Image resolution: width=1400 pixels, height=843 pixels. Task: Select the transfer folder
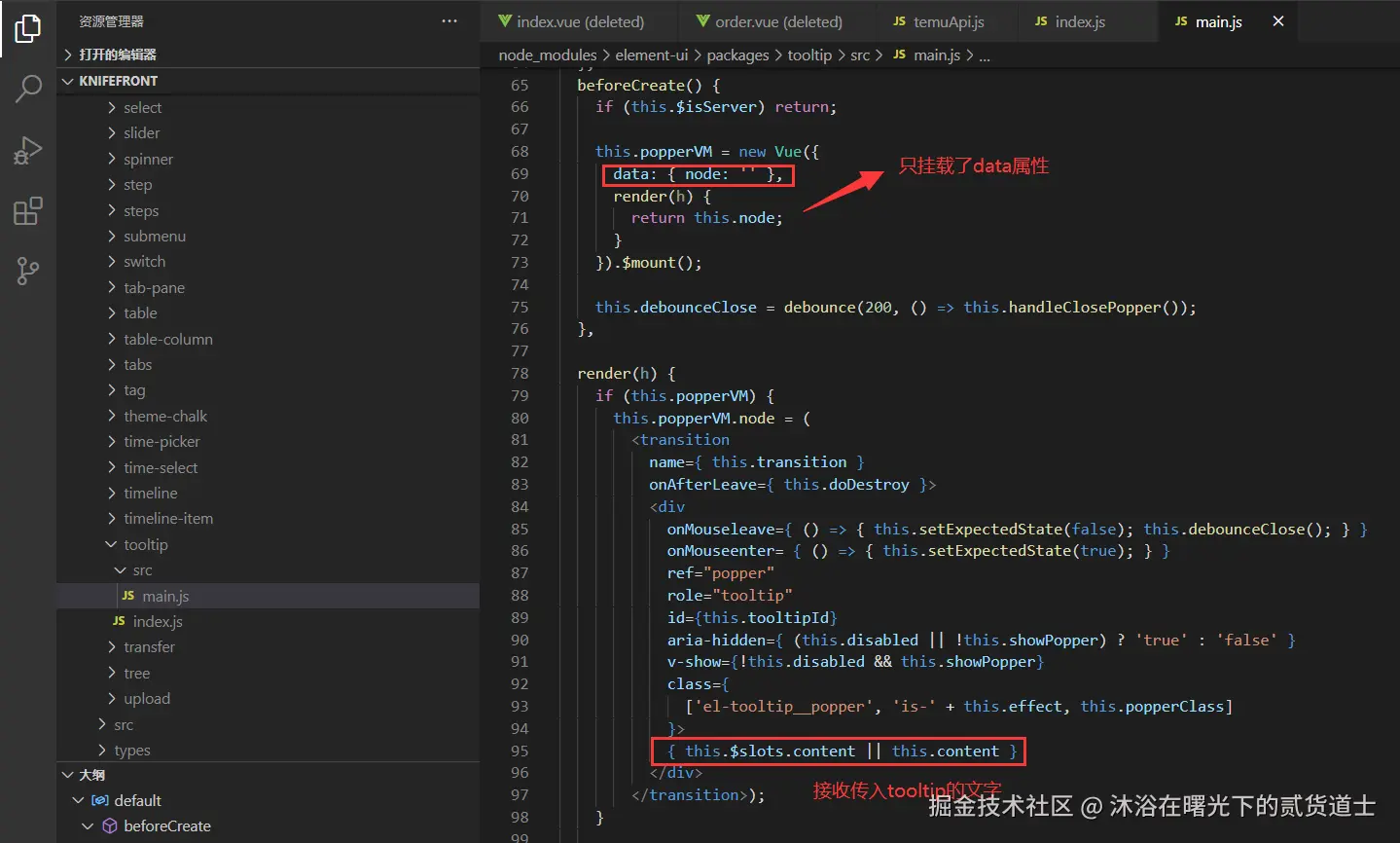click(x=268, y=646)
